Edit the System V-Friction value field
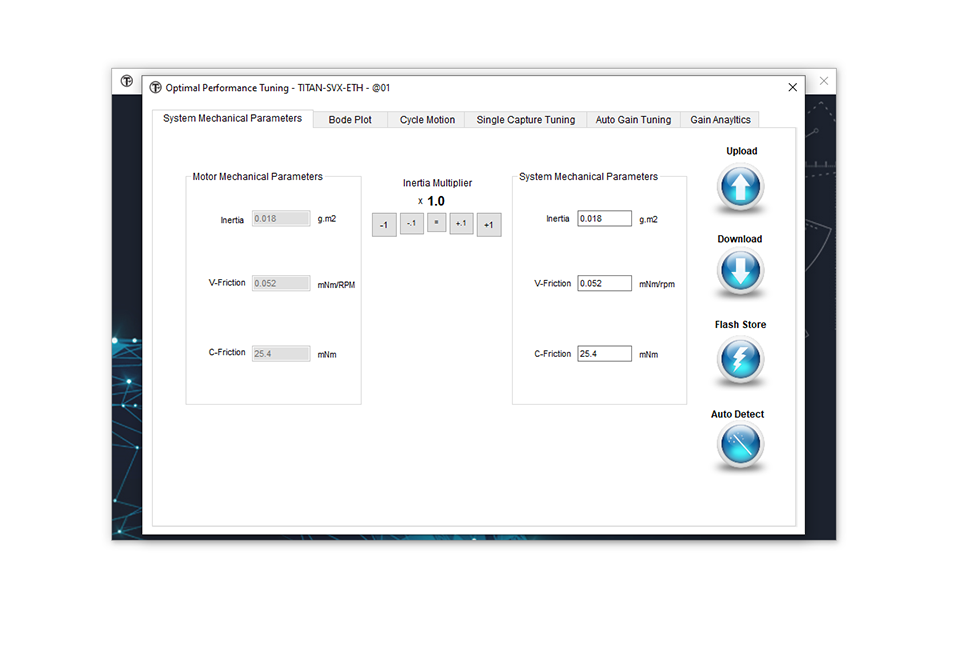This screenshot has height=646, width=968. pos(604,284)
